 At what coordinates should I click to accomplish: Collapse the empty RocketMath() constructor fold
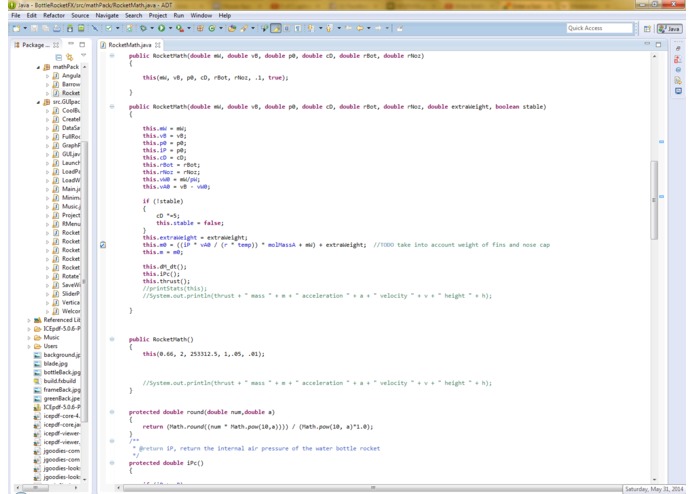(x=112, y=339)
